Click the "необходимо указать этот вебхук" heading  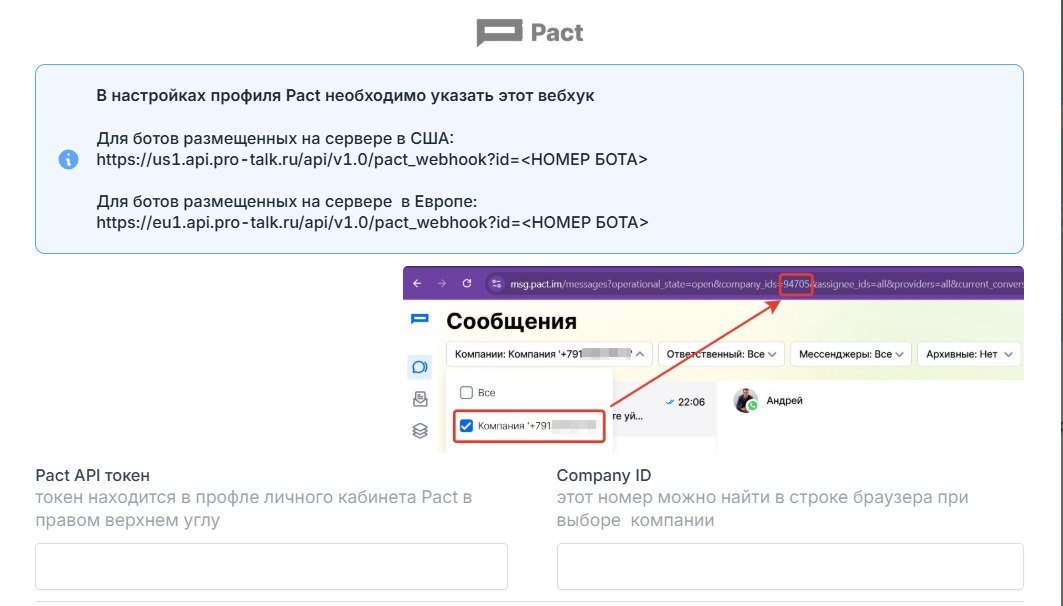[x=460, y=96]
